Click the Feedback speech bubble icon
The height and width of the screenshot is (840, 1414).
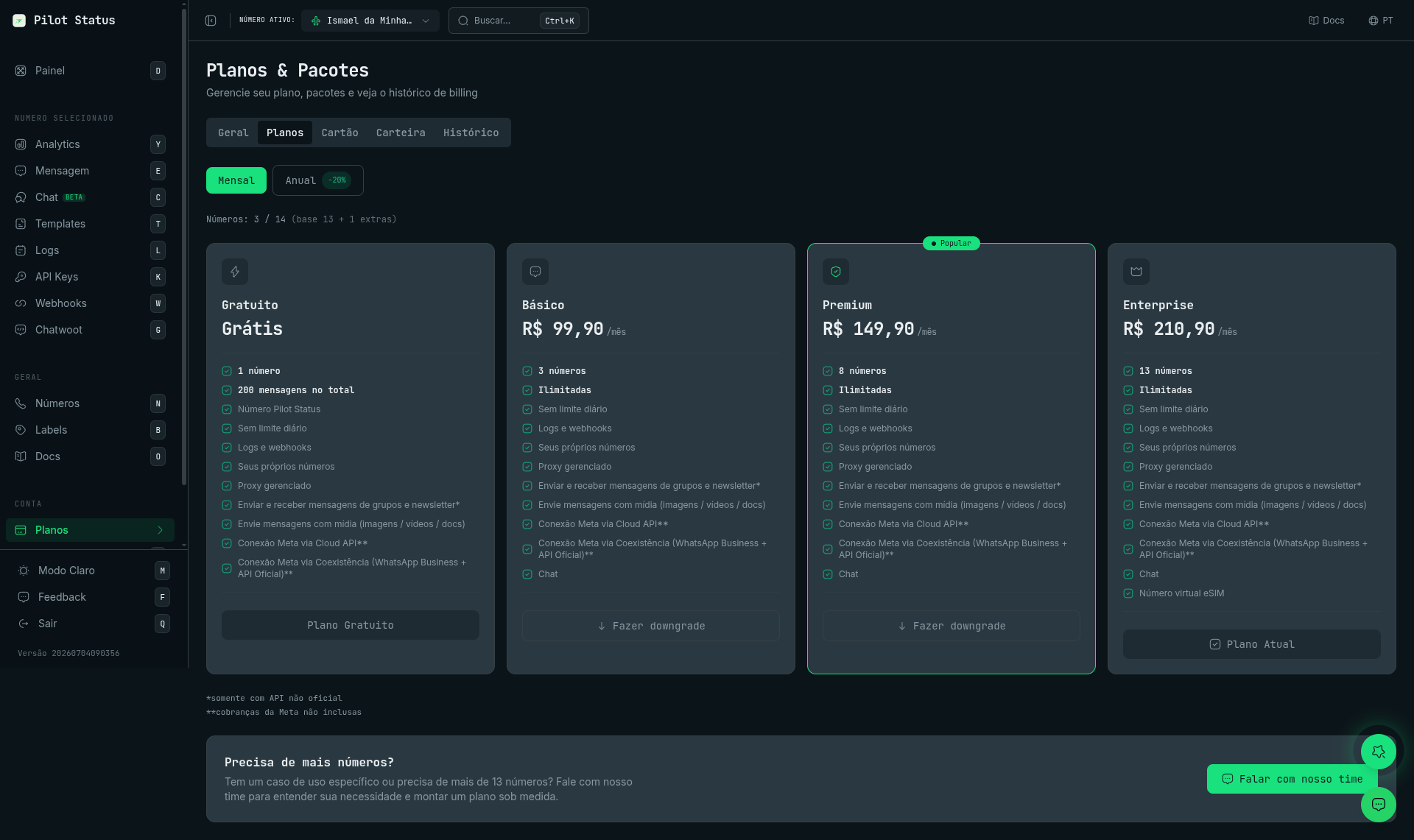click(x=24, y=597)
